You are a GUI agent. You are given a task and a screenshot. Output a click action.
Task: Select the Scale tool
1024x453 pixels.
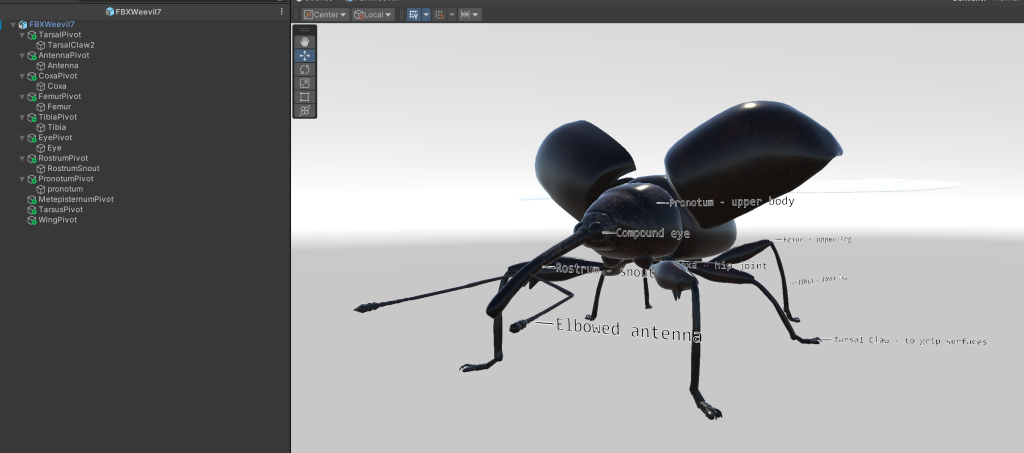pos(305,83)
